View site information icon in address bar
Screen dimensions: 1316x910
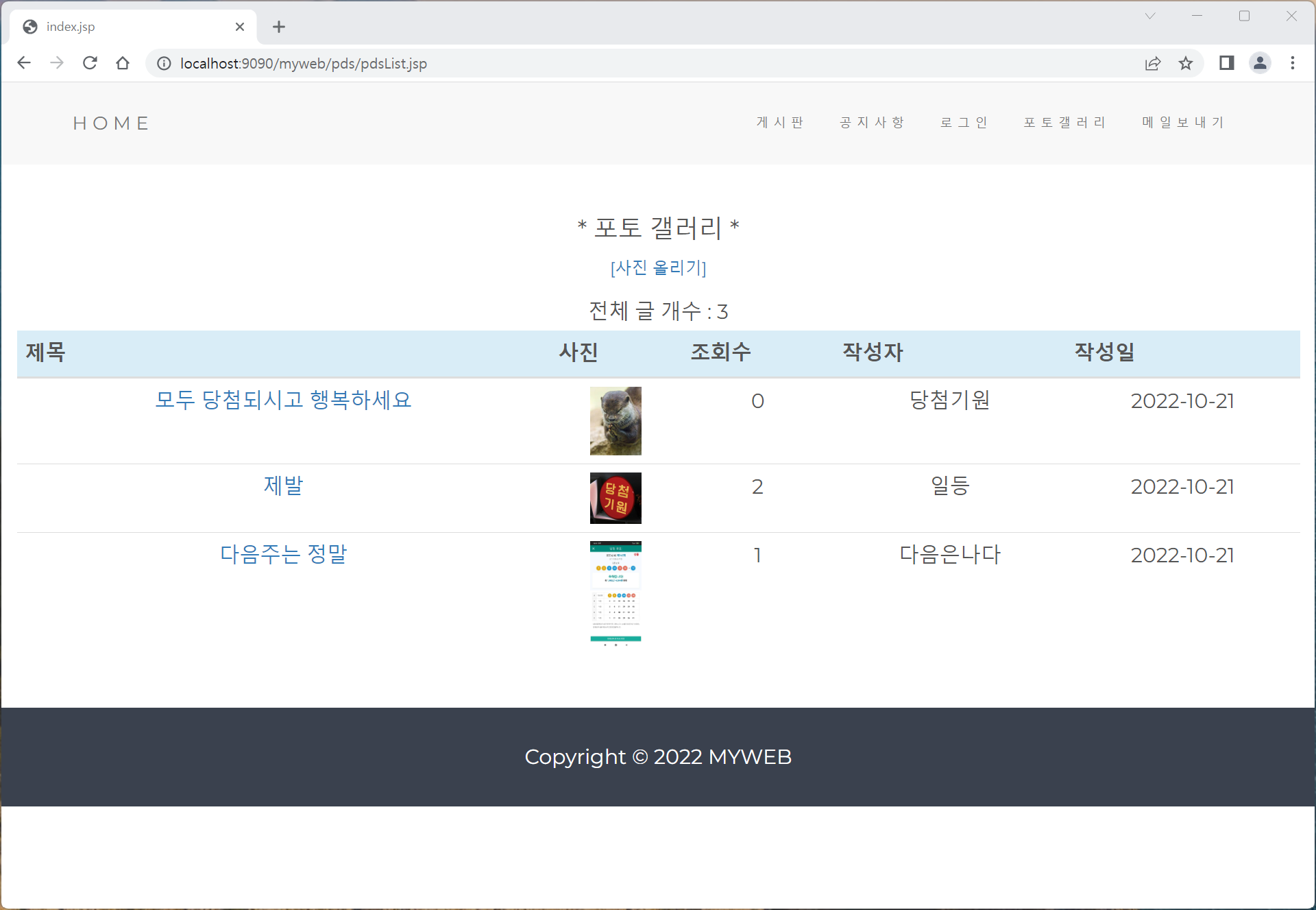click(164, 63)
